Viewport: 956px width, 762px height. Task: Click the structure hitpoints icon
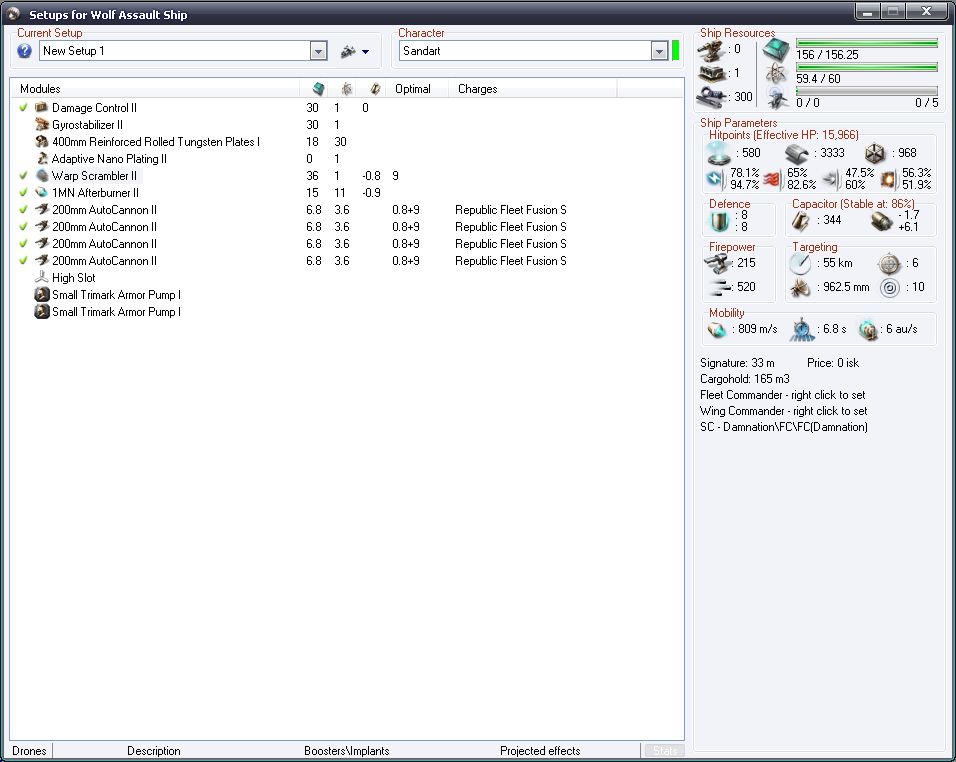coord(875,153)
